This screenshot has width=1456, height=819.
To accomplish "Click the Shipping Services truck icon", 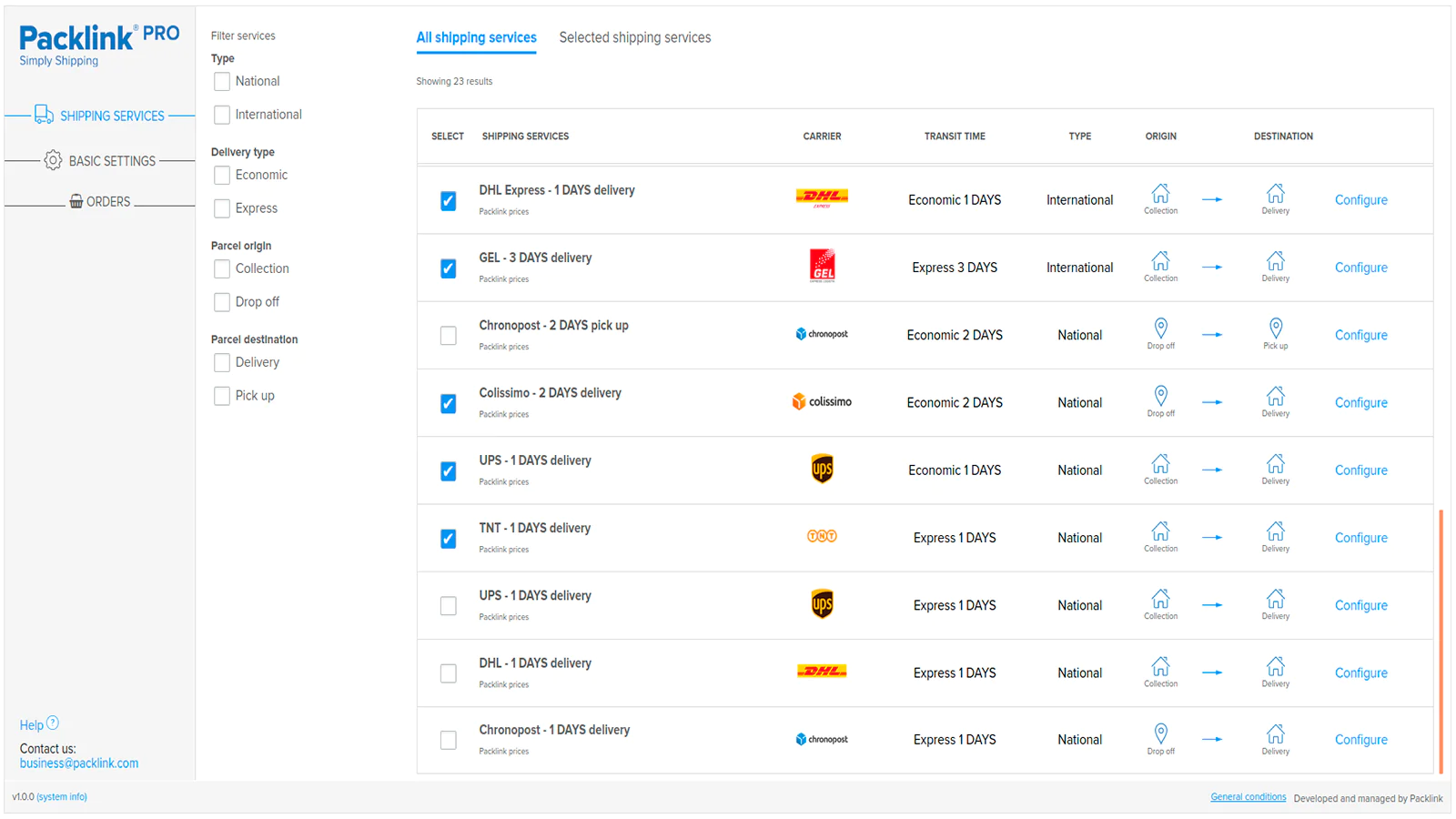I will (44, 115).
